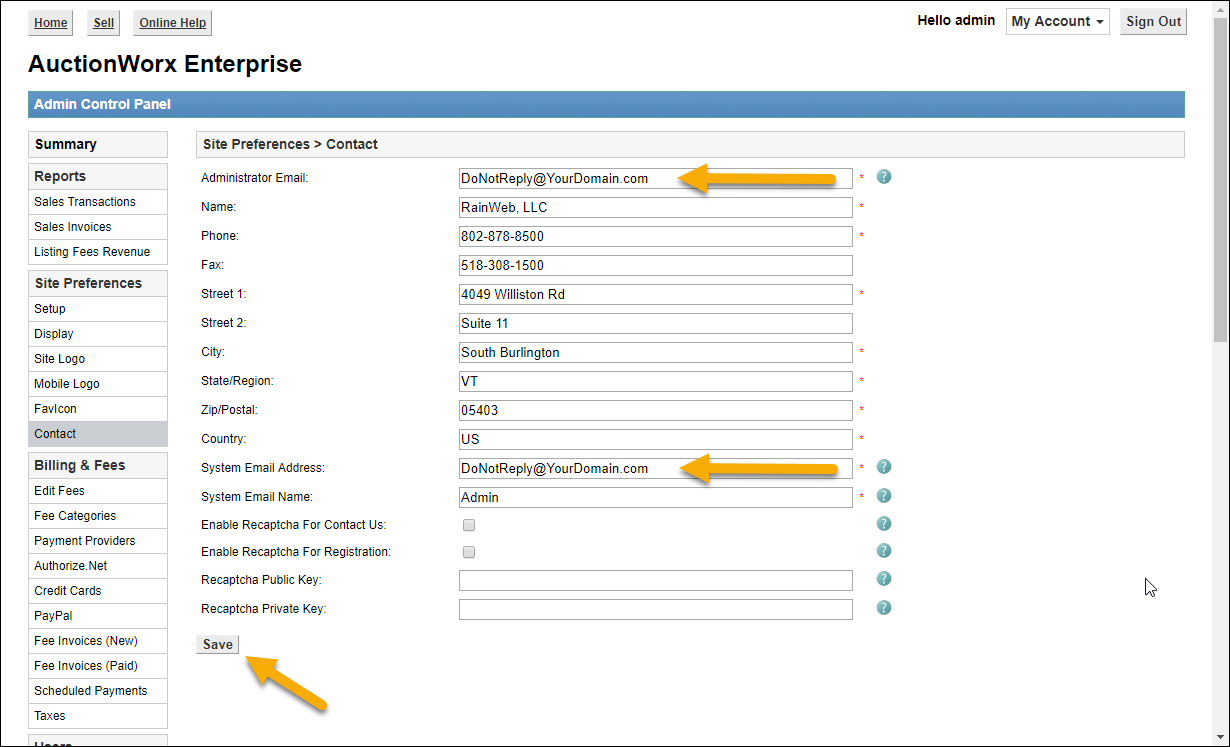Go to Display preferences
Screen dimensions: 1230x747
(98, 334)
